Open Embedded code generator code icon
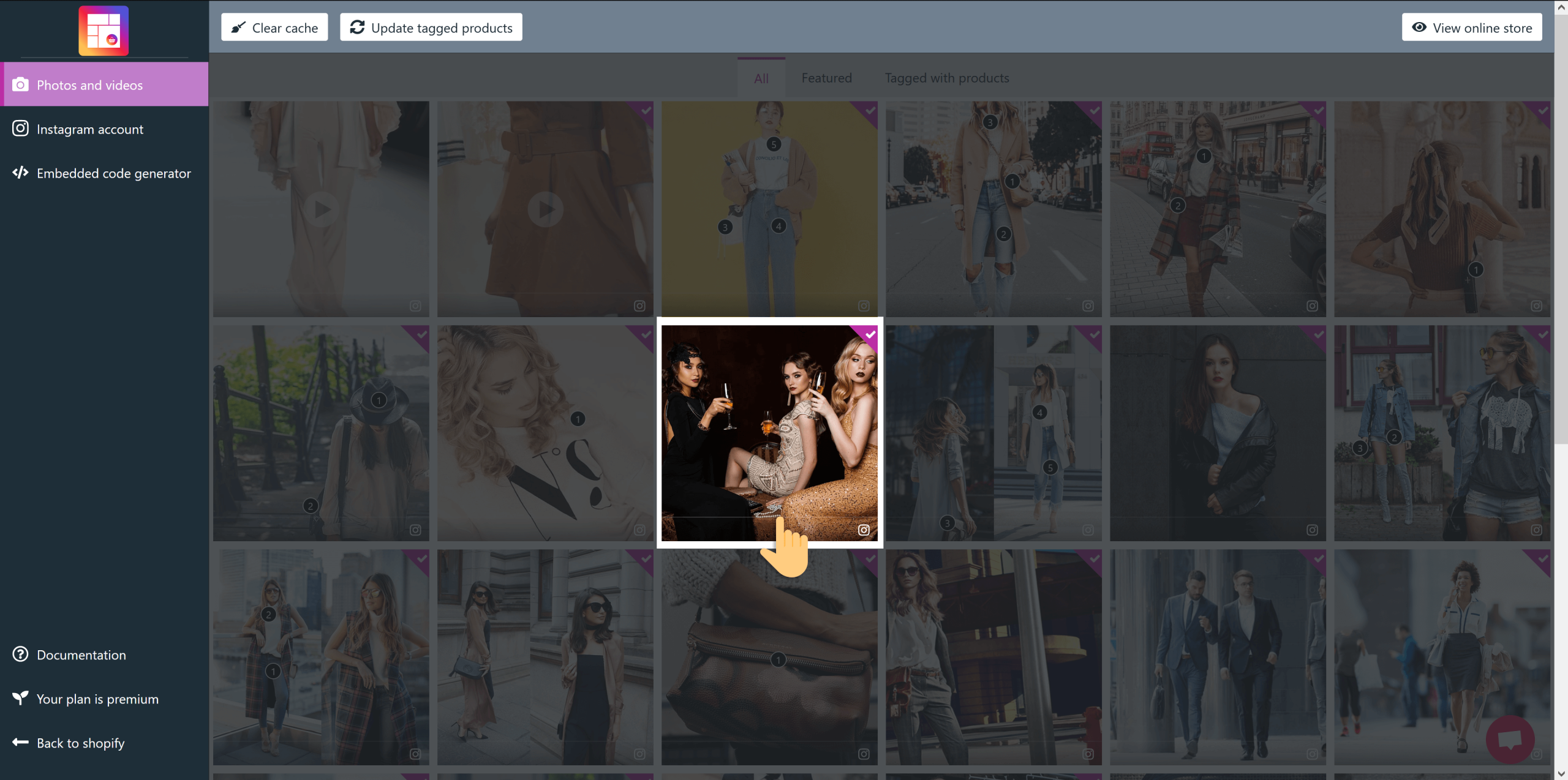Viewport: 1568px width, 780px height. [x=20, y=173]
